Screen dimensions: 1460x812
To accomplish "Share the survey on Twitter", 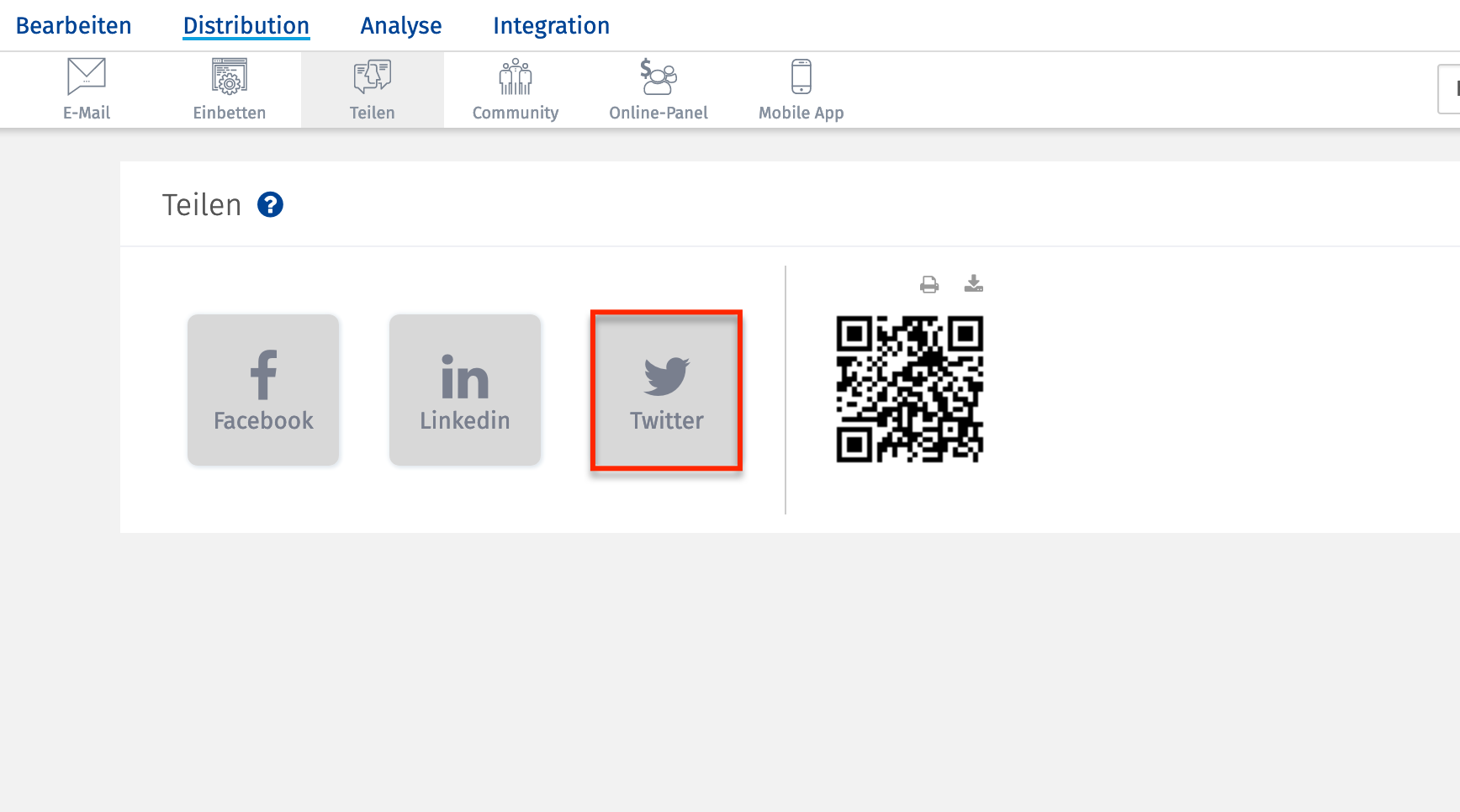I will (666, 390).
